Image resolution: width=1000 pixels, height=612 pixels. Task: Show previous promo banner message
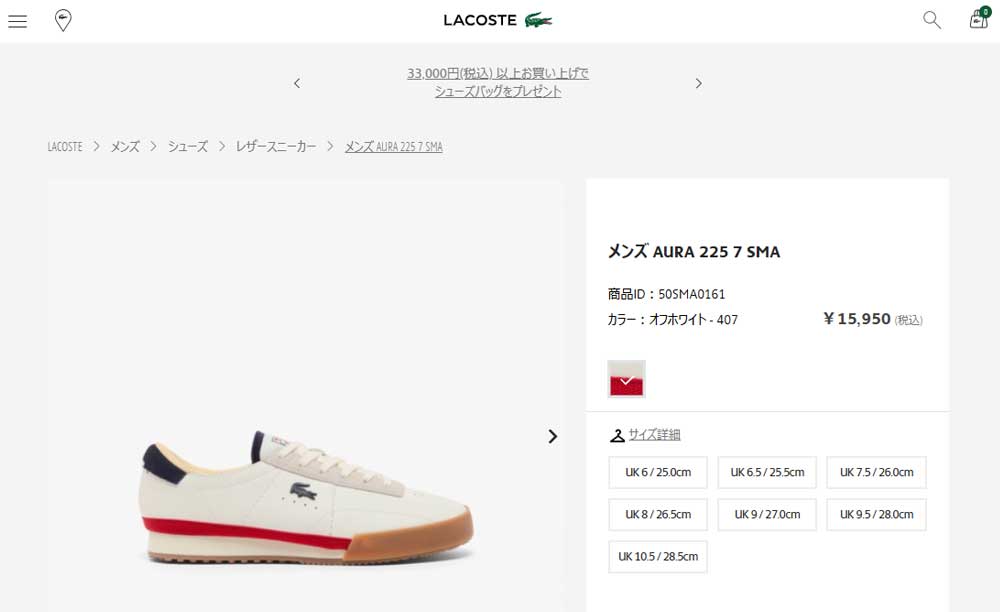point(297,84)
